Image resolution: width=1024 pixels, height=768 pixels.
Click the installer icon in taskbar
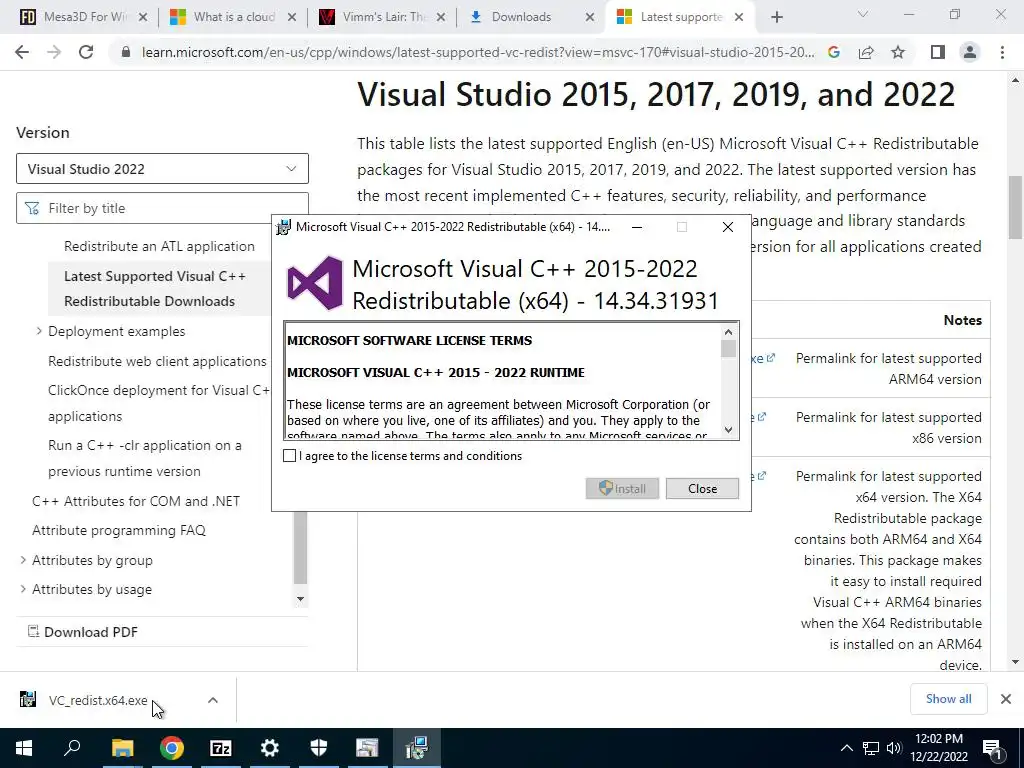point(416,748)
